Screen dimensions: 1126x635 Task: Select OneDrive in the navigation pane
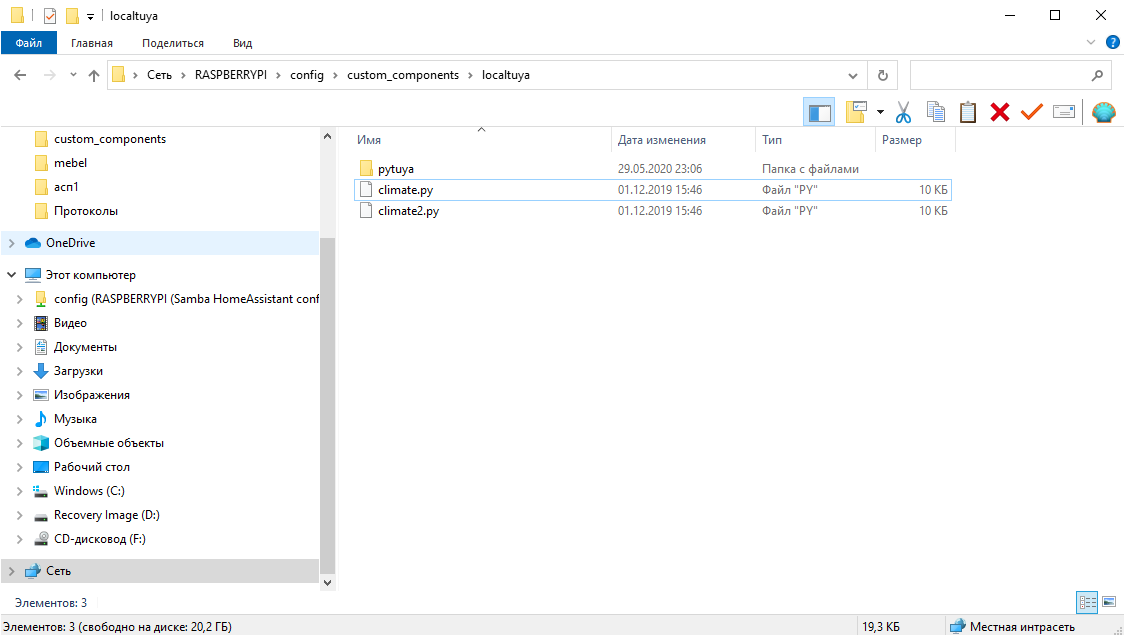(70, 243)
